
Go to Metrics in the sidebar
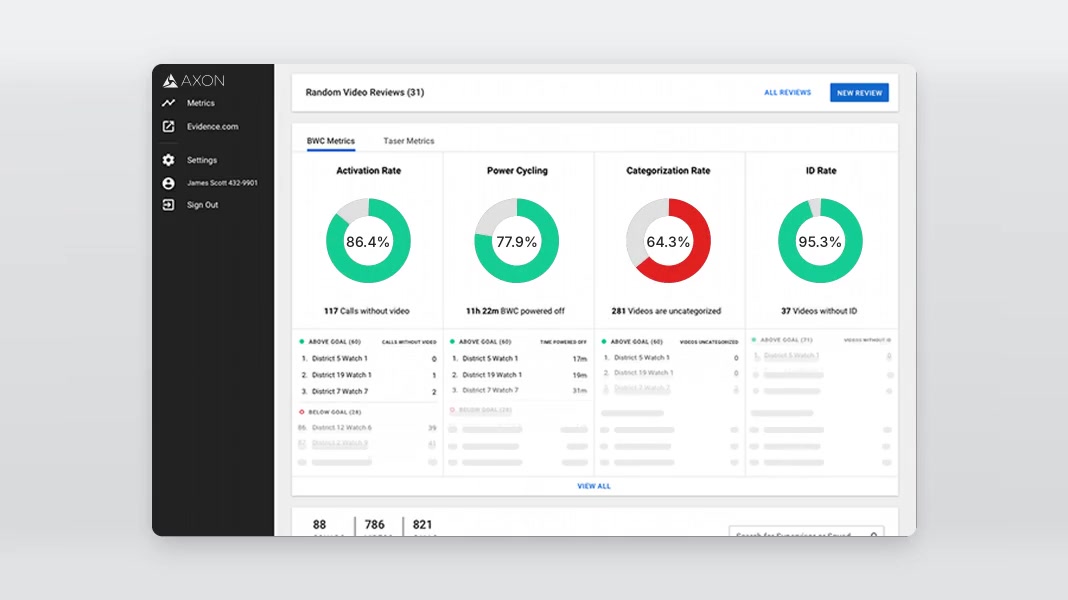(x=200, y=104)
